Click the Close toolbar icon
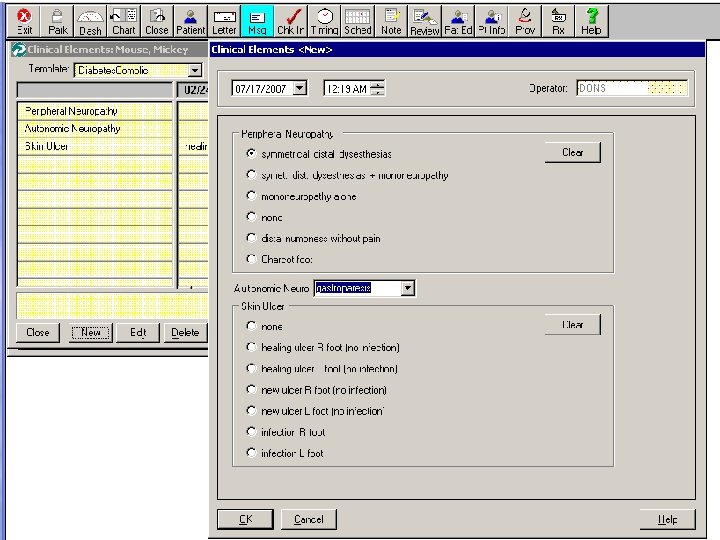The height and width of the screenshot is (540, 720). pos(157,22)
